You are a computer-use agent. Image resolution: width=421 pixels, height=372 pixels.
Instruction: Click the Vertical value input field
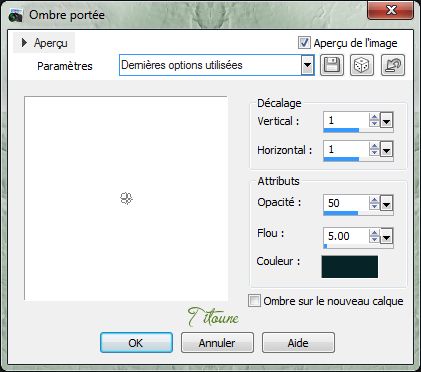click(x=346, y=120)
